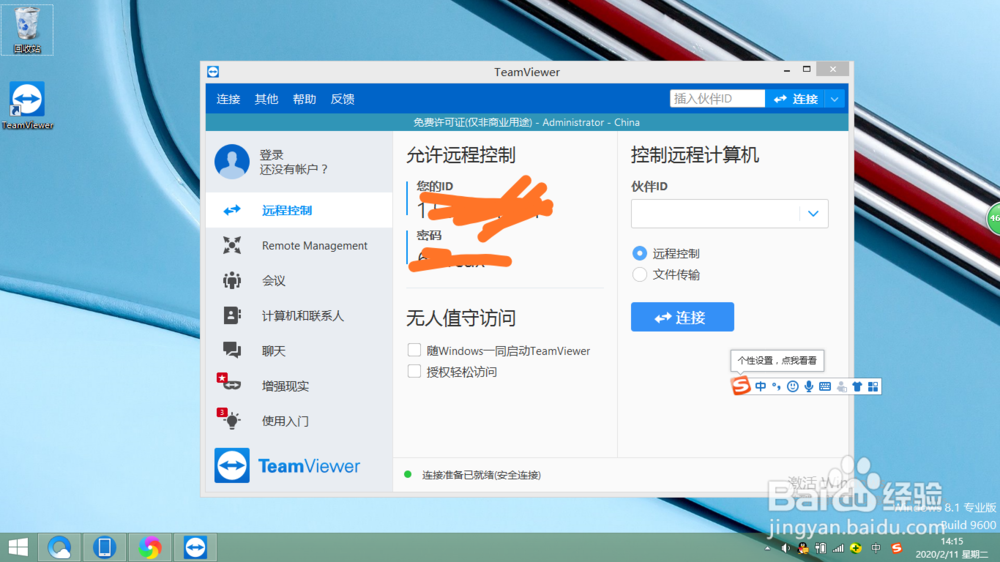This screenshot has width=1000, height=562.
Task: Open the 帮助 menu
Action: coord(304,99)
